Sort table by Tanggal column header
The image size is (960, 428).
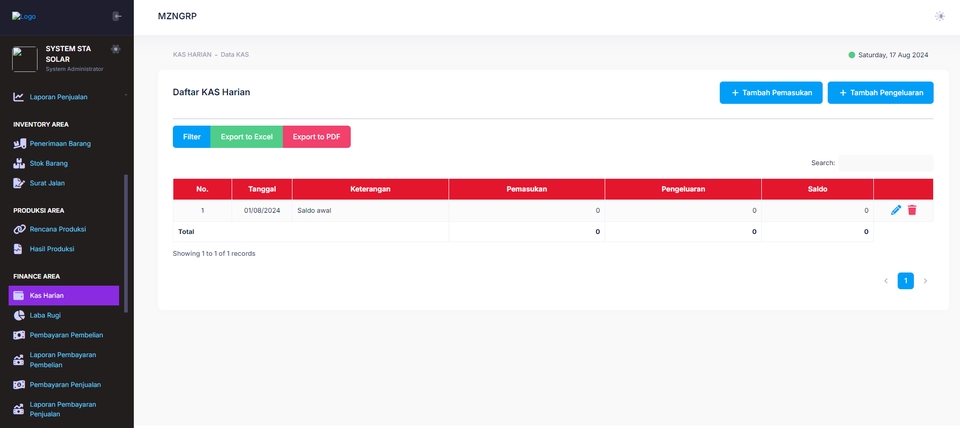tap(262, 189)
